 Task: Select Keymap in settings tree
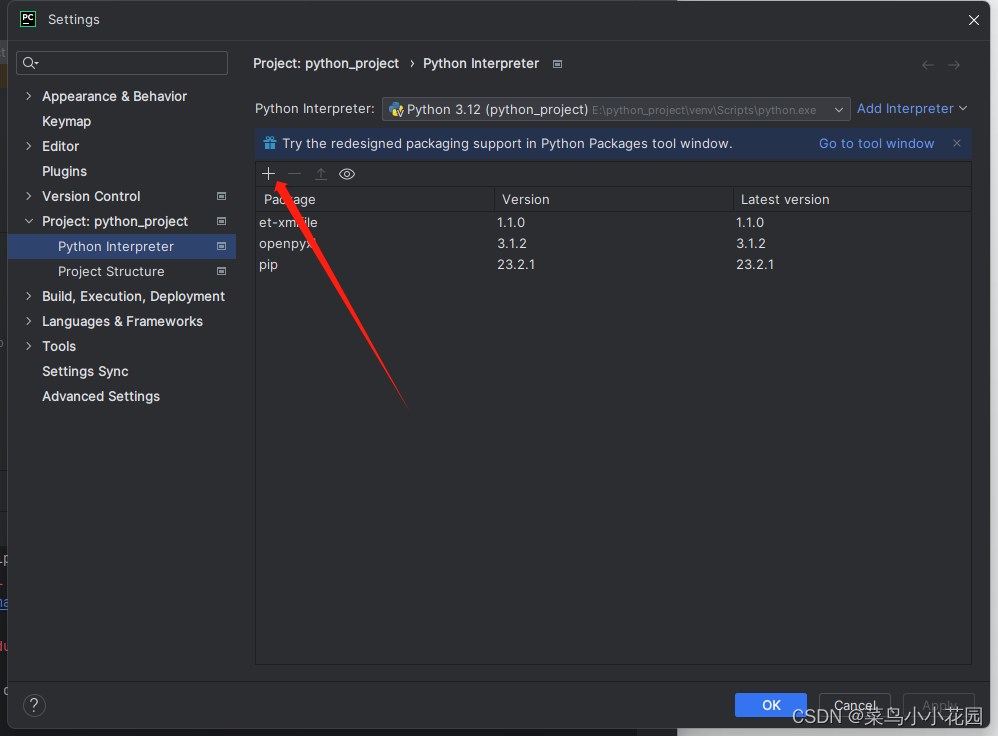[x=66, y=122]
